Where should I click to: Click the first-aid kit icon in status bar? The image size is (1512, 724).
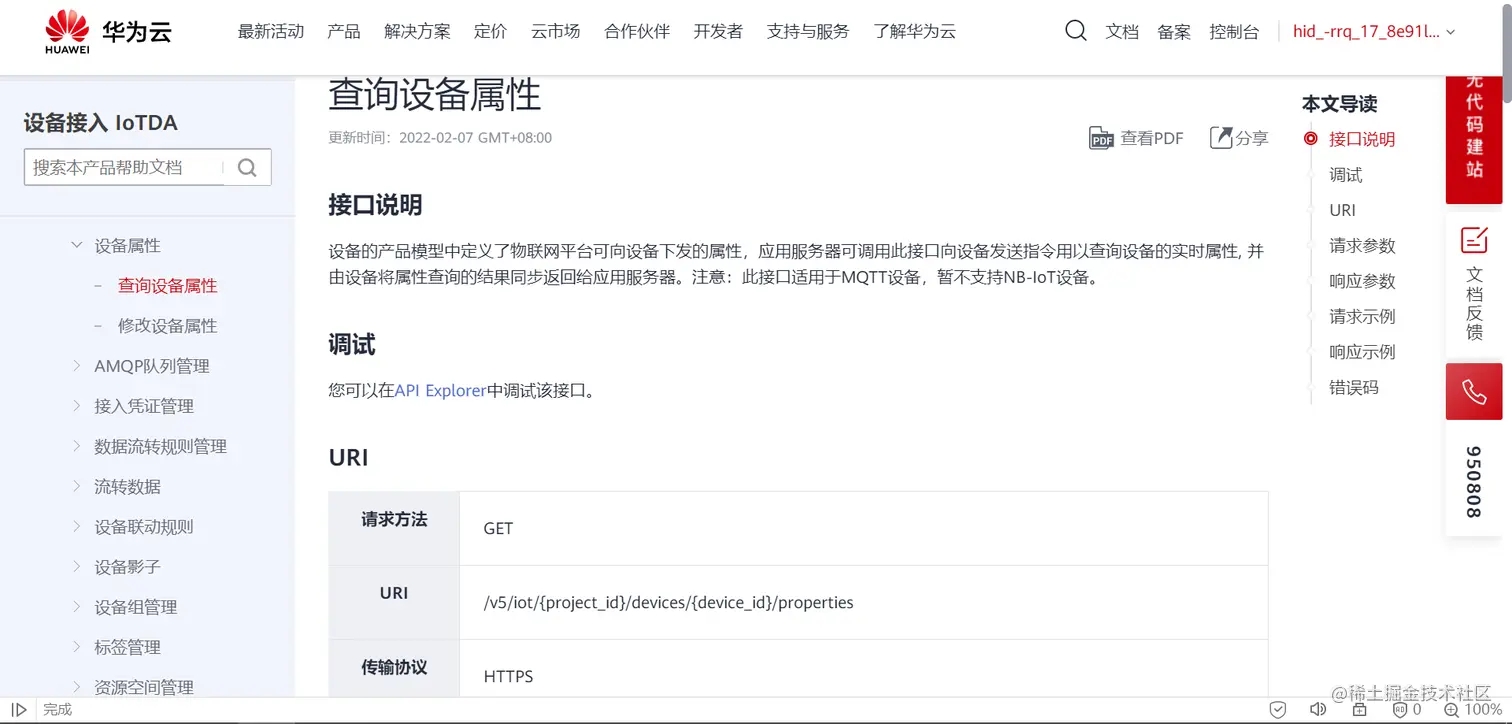(x=1359, y=710)
